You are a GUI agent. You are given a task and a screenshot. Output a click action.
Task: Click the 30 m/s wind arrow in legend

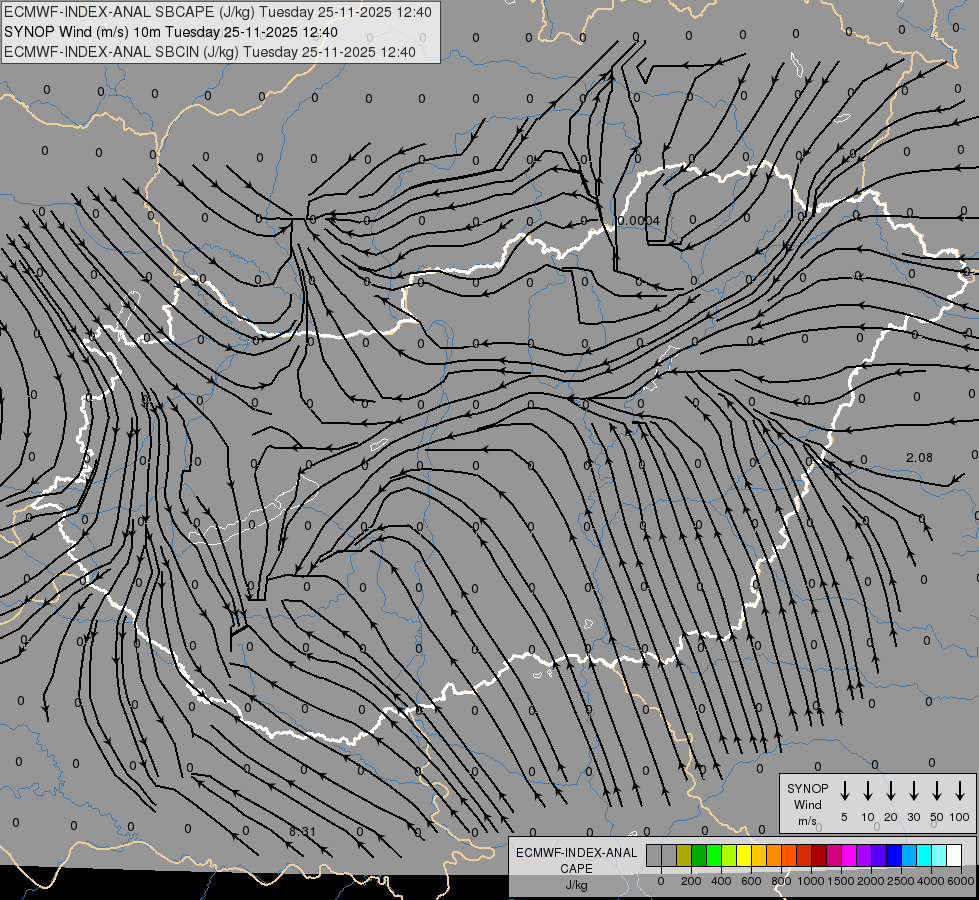[x=913, y=791]
